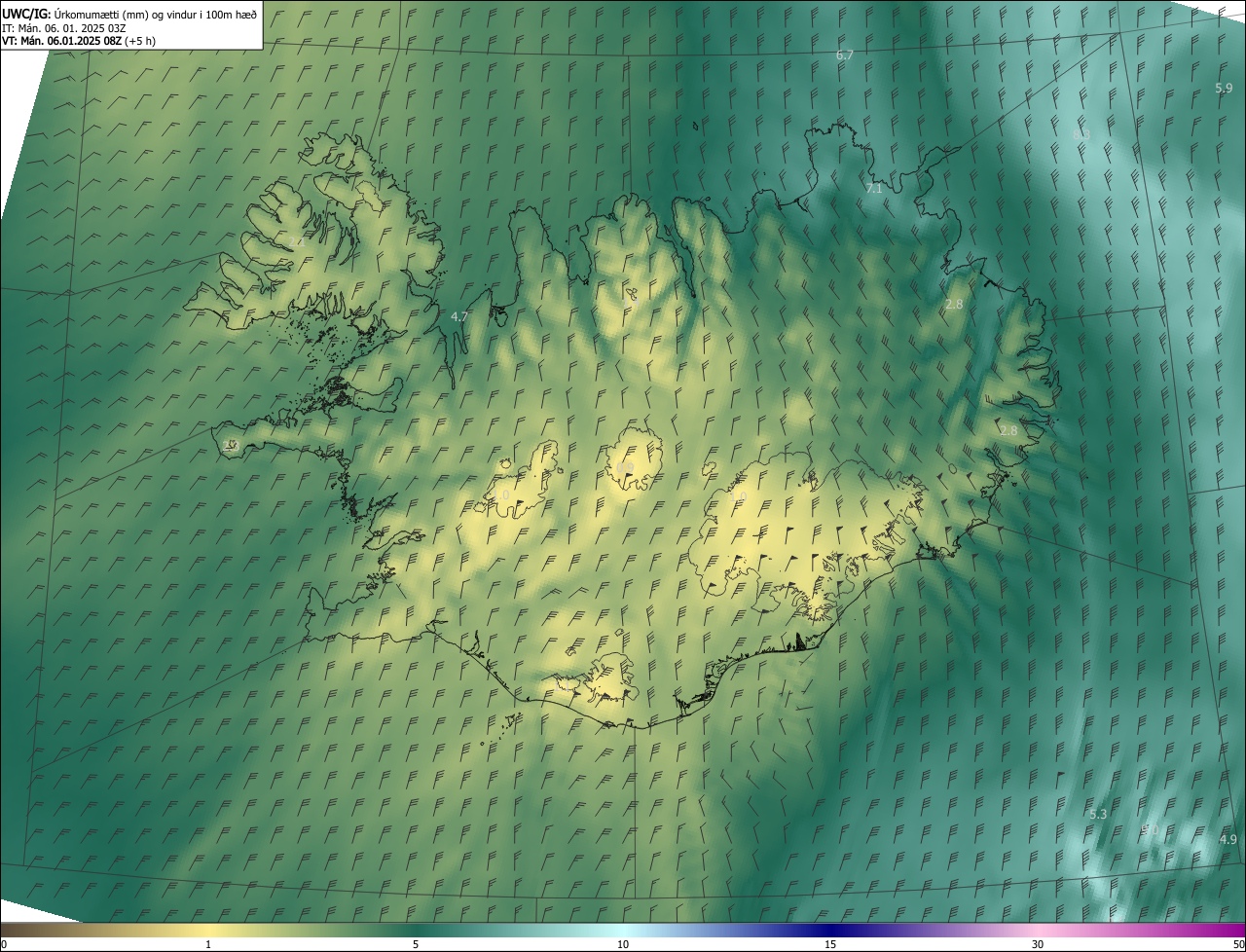Click the "UWC/IG:" label
The height and width of the screenshot is (952, 1246).
click(x=26, y=14)
